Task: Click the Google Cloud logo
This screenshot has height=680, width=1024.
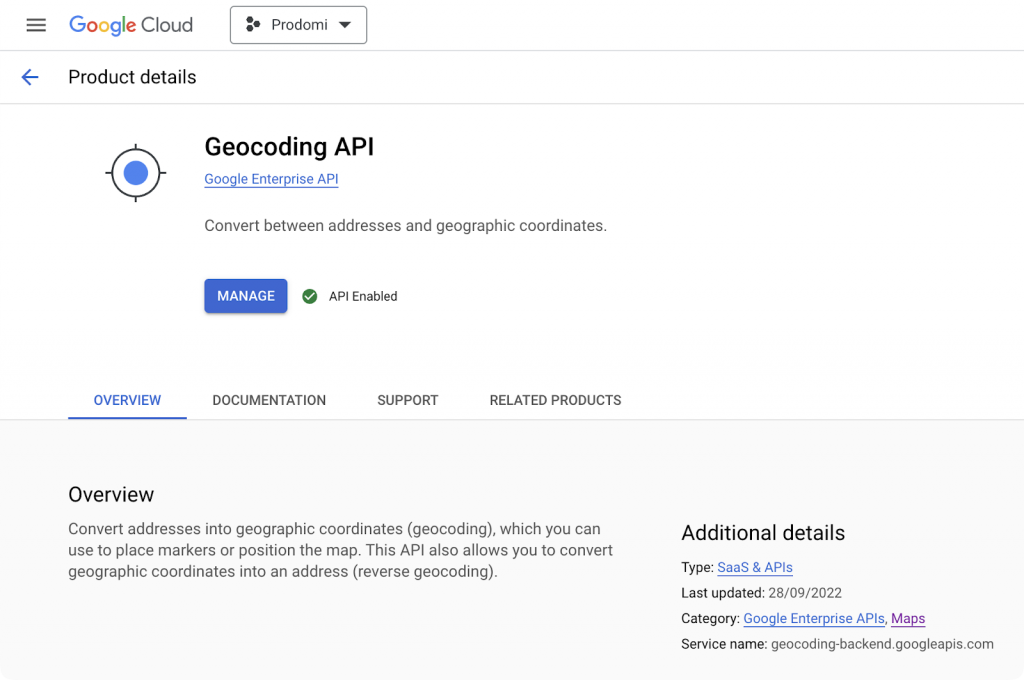Action: (131, 25)
